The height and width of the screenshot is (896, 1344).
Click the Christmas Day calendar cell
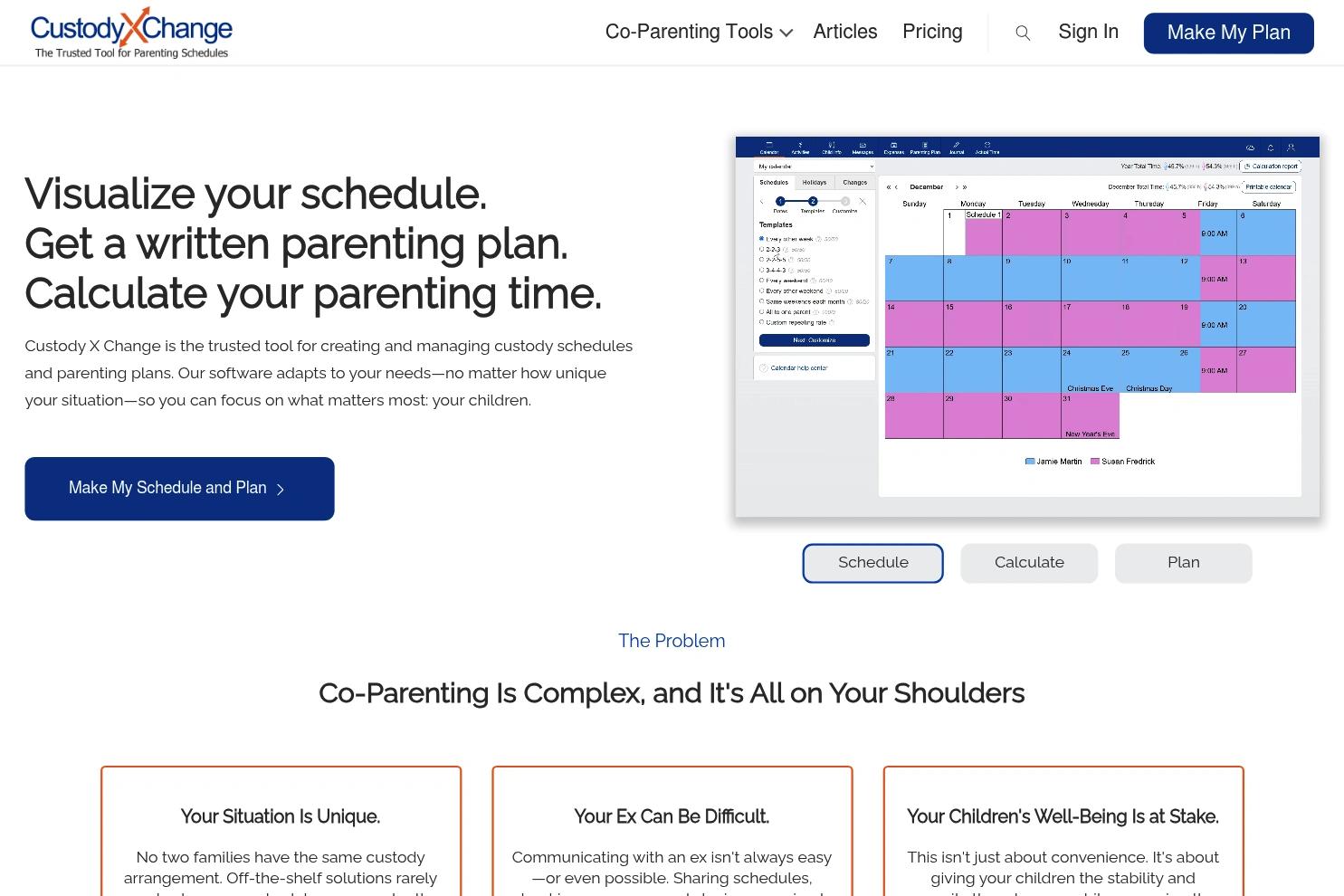point(1149,370)
